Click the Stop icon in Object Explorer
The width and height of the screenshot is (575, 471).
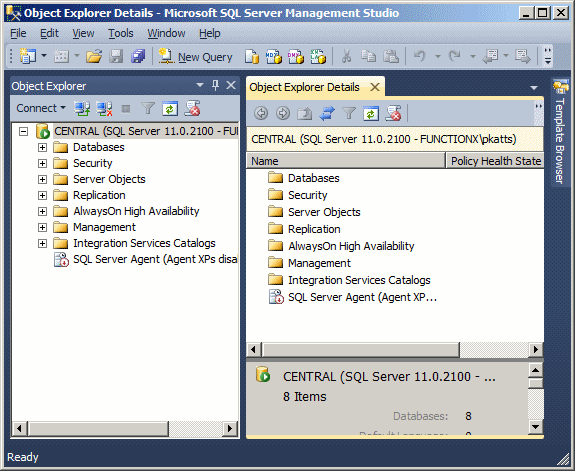126,109
